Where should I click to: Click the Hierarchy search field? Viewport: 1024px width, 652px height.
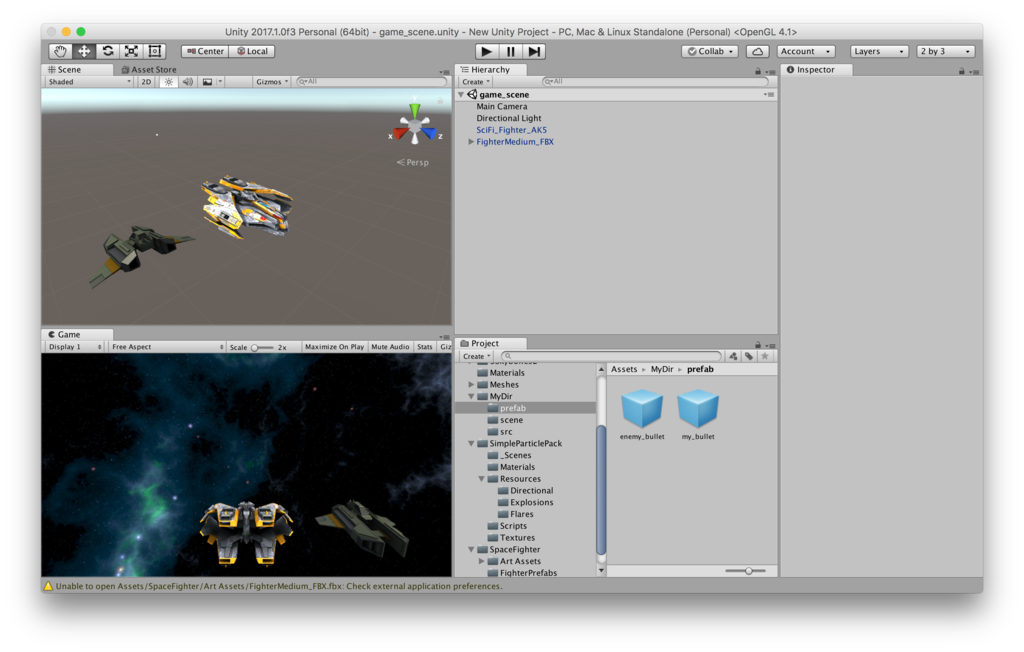coord(655,82)
